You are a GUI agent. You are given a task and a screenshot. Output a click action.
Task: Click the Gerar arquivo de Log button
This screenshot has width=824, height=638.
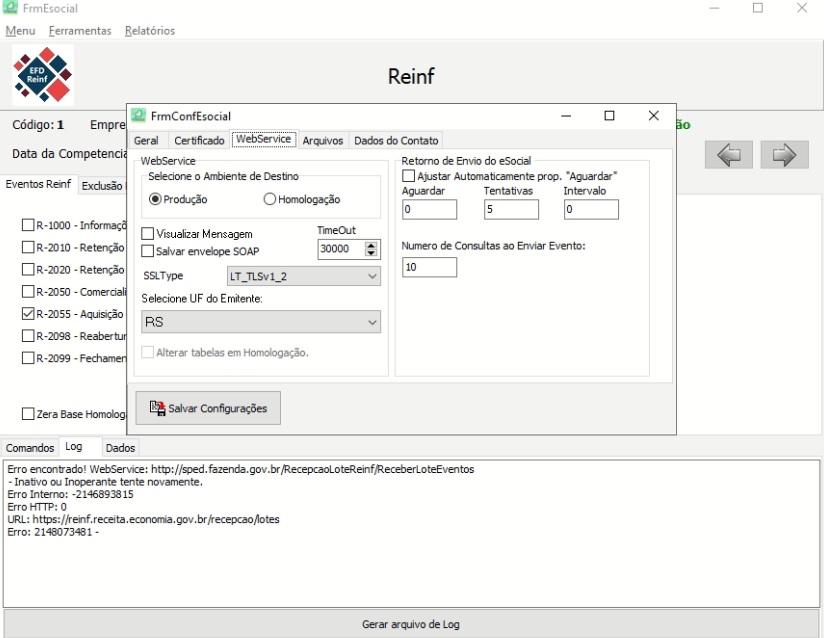411,624
